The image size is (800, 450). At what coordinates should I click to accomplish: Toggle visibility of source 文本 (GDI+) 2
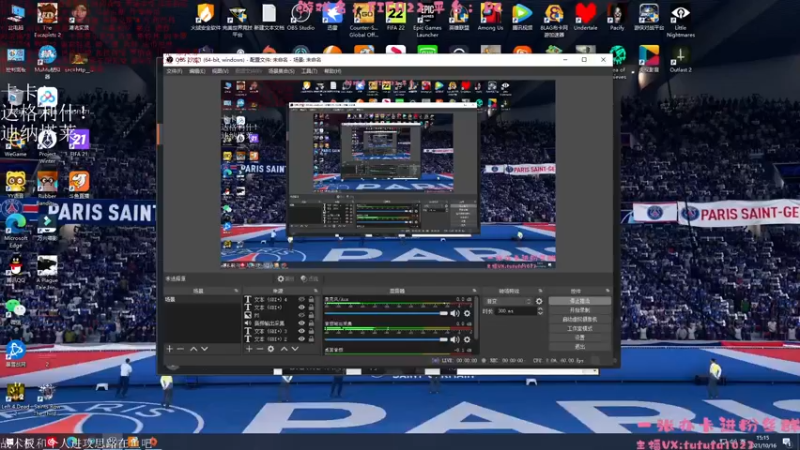point(302,339)
